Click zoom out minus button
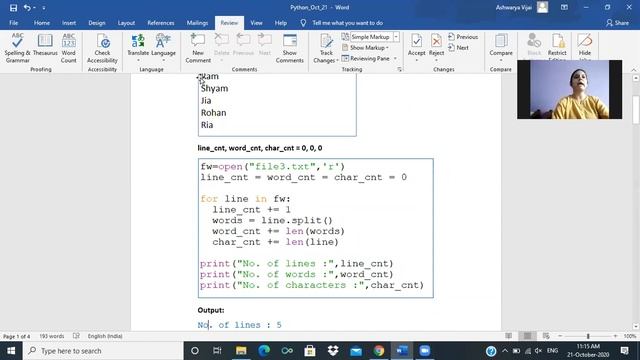Screen dimensions: 640x360 (560, 336)
